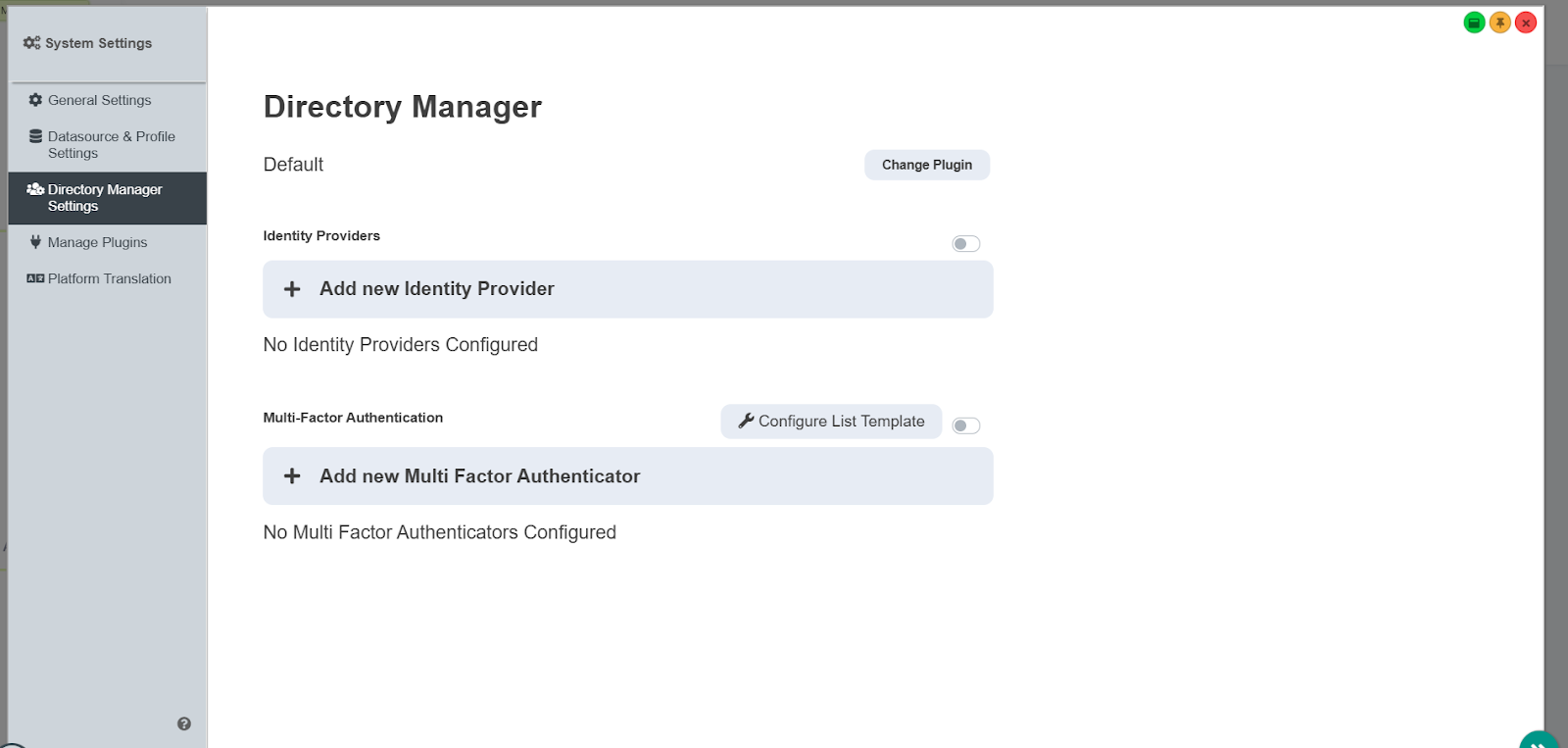This screenshot has width=1568, height=748.
Task: Click the General Settings gear icon
Action: 35,100
